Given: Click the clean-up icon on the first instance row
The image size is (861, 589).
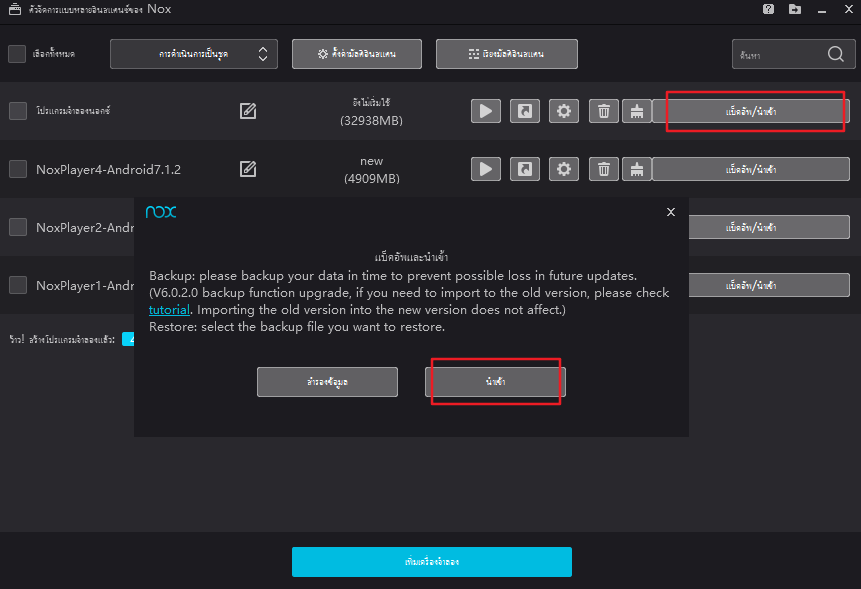Looking at the screenshot, I should pyautogui.click(x=637, y=111).
